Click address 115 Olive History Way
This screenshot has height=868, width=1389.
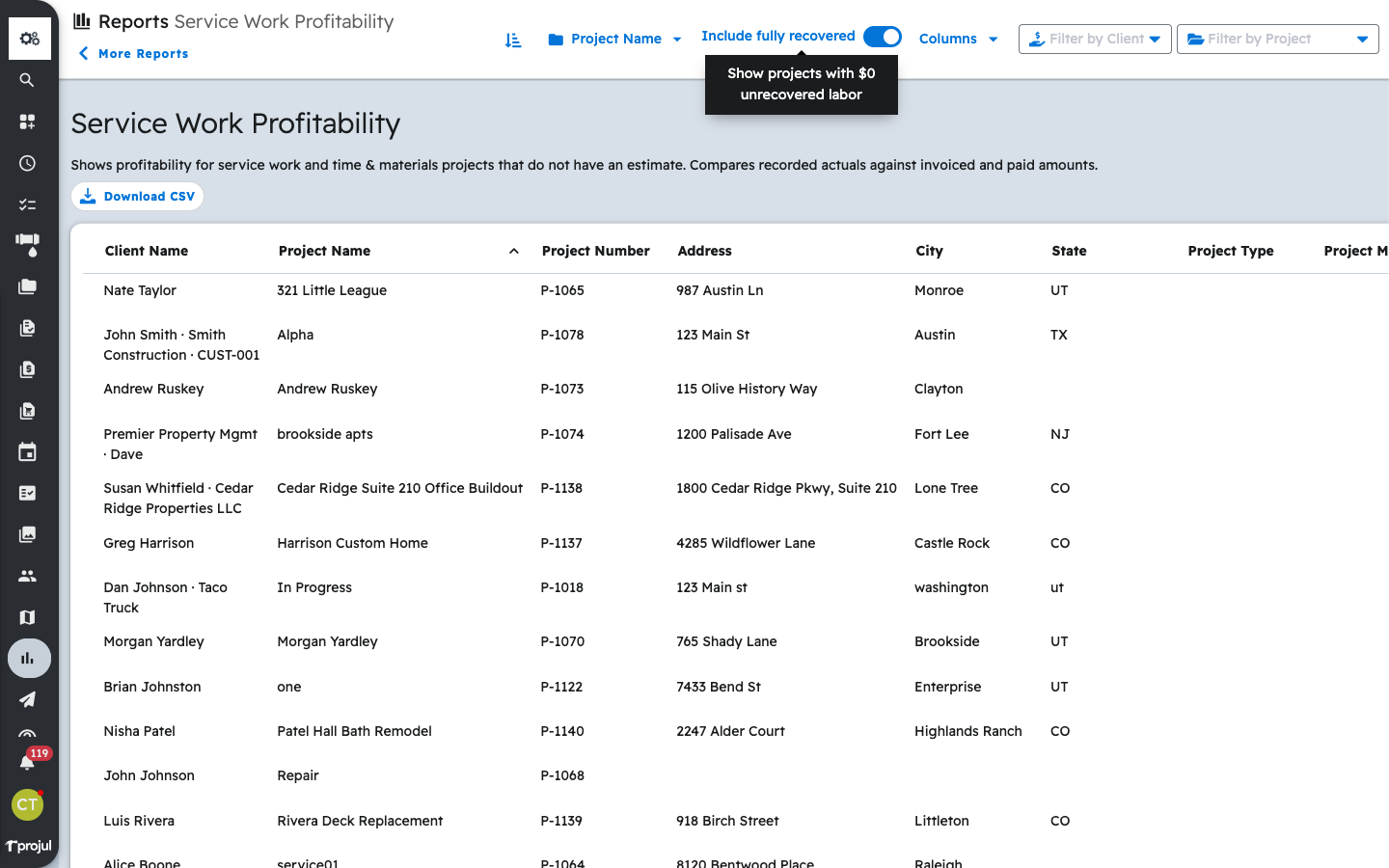pos(747,389)
